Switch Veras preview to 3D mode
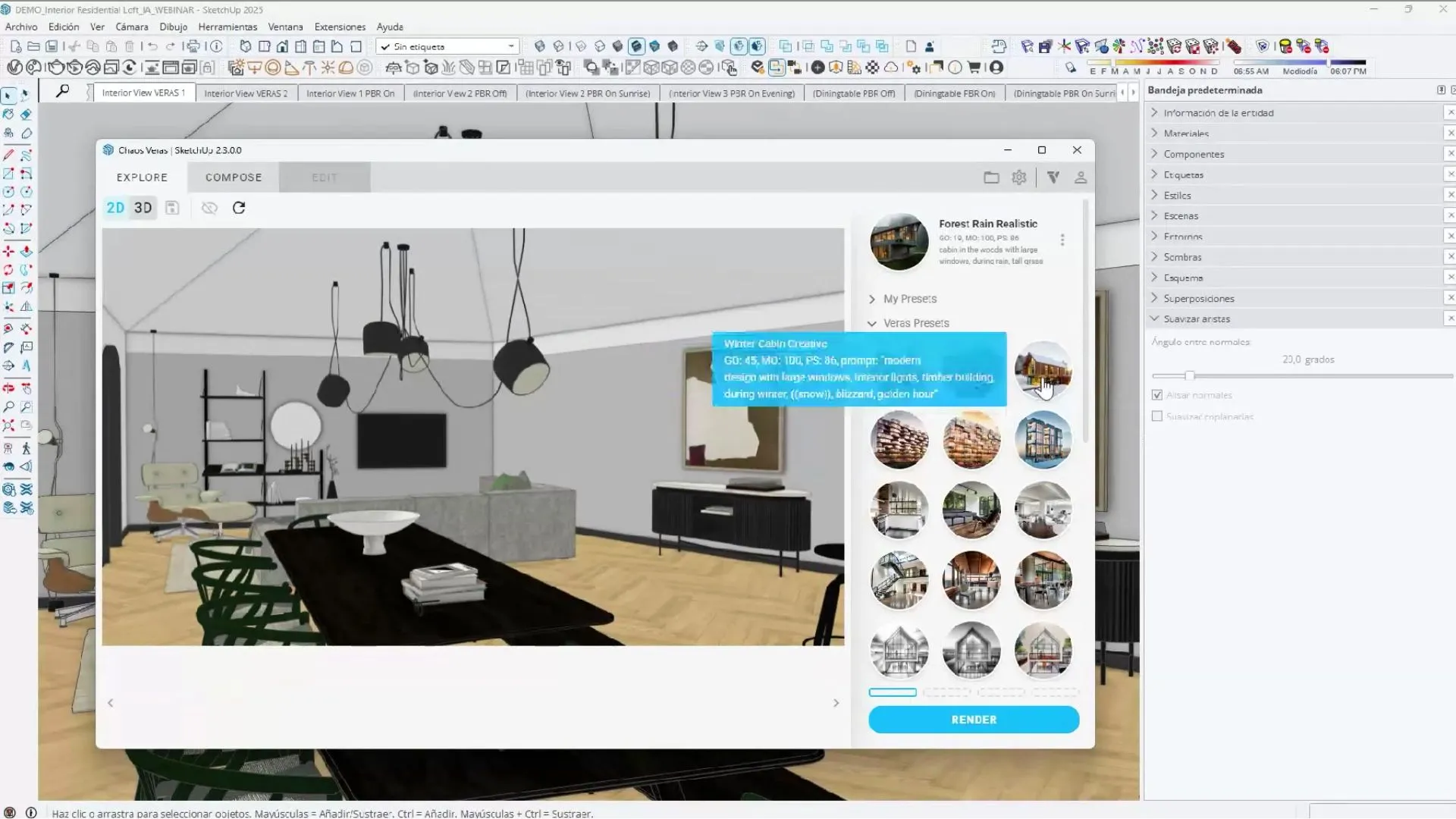The height and width of the screenshot is (819, 1456). pos(143,207)
